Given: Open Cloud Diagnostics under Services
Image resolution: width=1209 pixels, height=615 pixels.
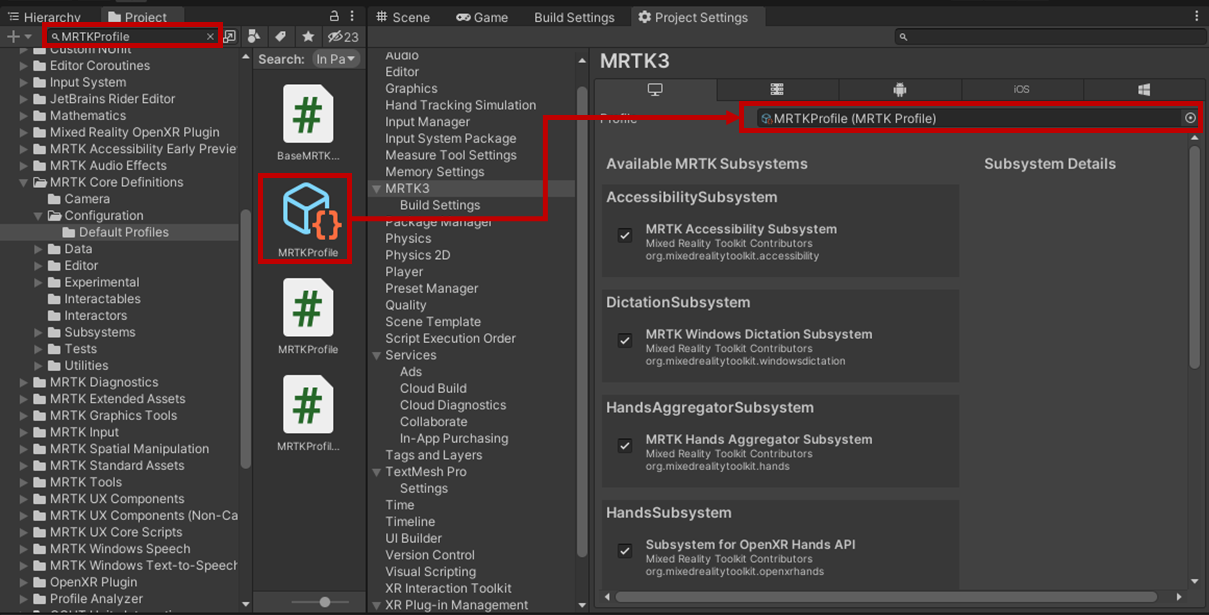Looking at the screenshot, I should tap(453, 405).
